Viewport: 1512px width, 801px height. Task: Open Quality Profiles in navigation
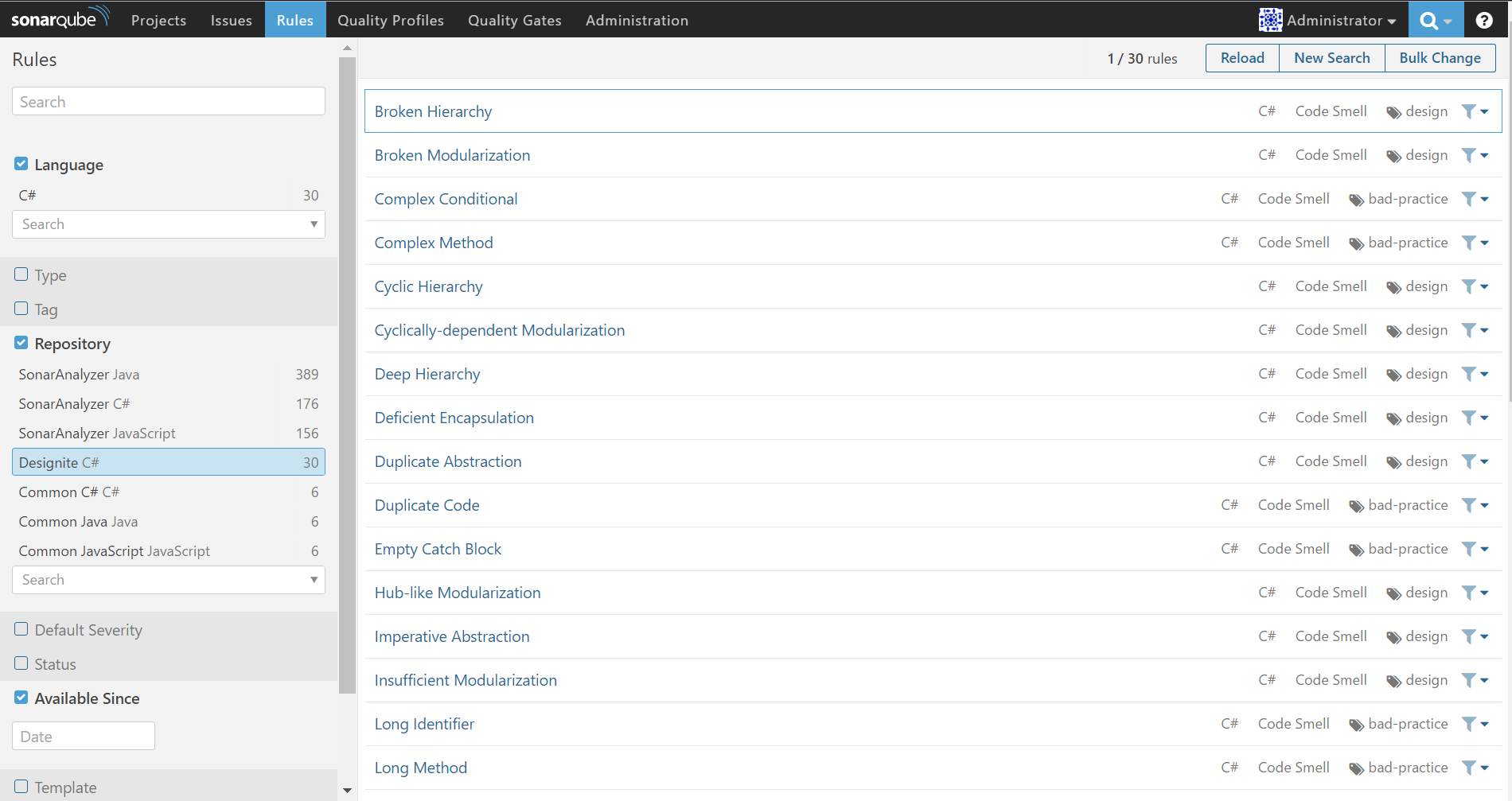(391, 20)
